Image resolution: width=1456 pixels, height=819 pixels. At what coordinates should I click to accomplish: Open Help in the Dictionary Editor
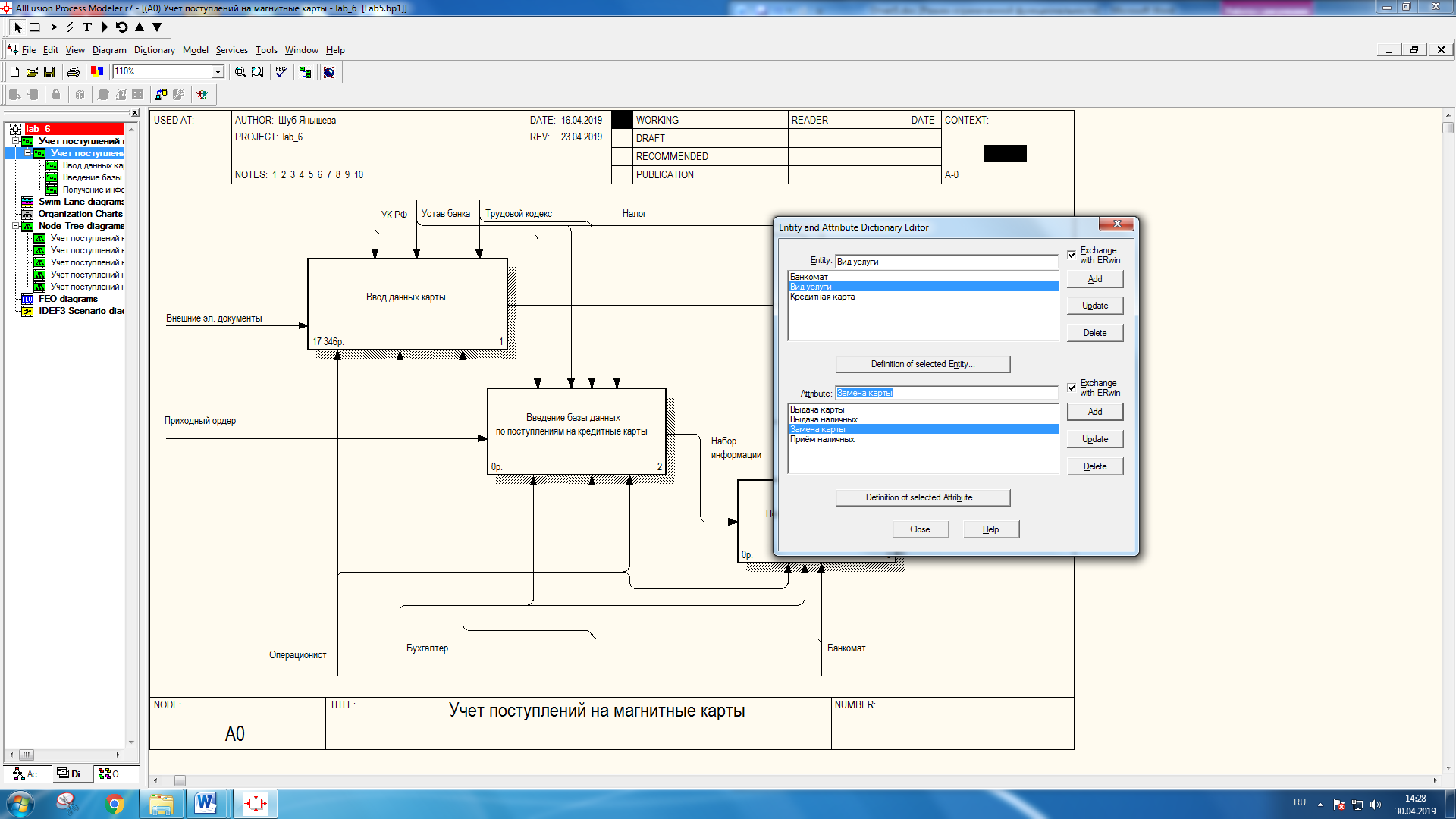(991, 529)
